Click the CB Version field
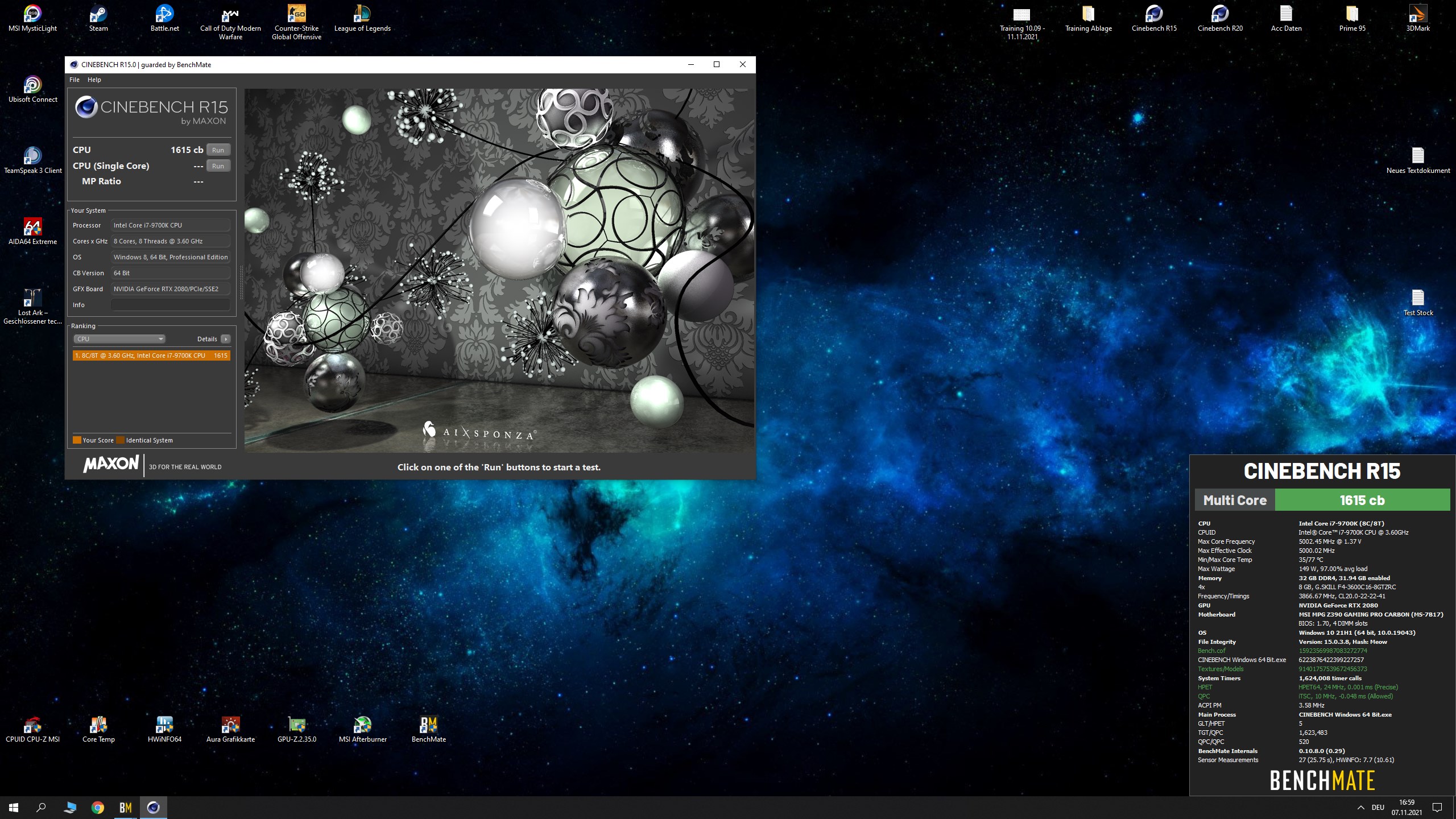The image size is (1456, 819). pos(171,273)
